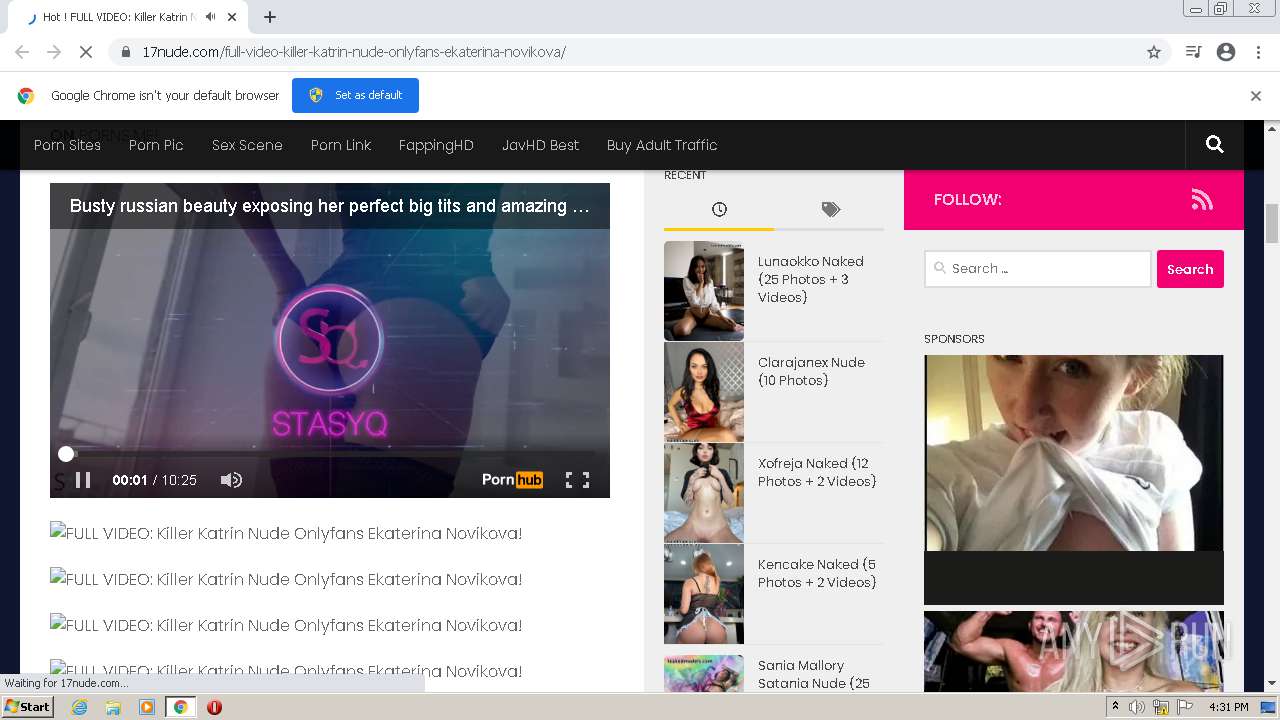
Task: Stop loading the page
Action: point(86,52)
